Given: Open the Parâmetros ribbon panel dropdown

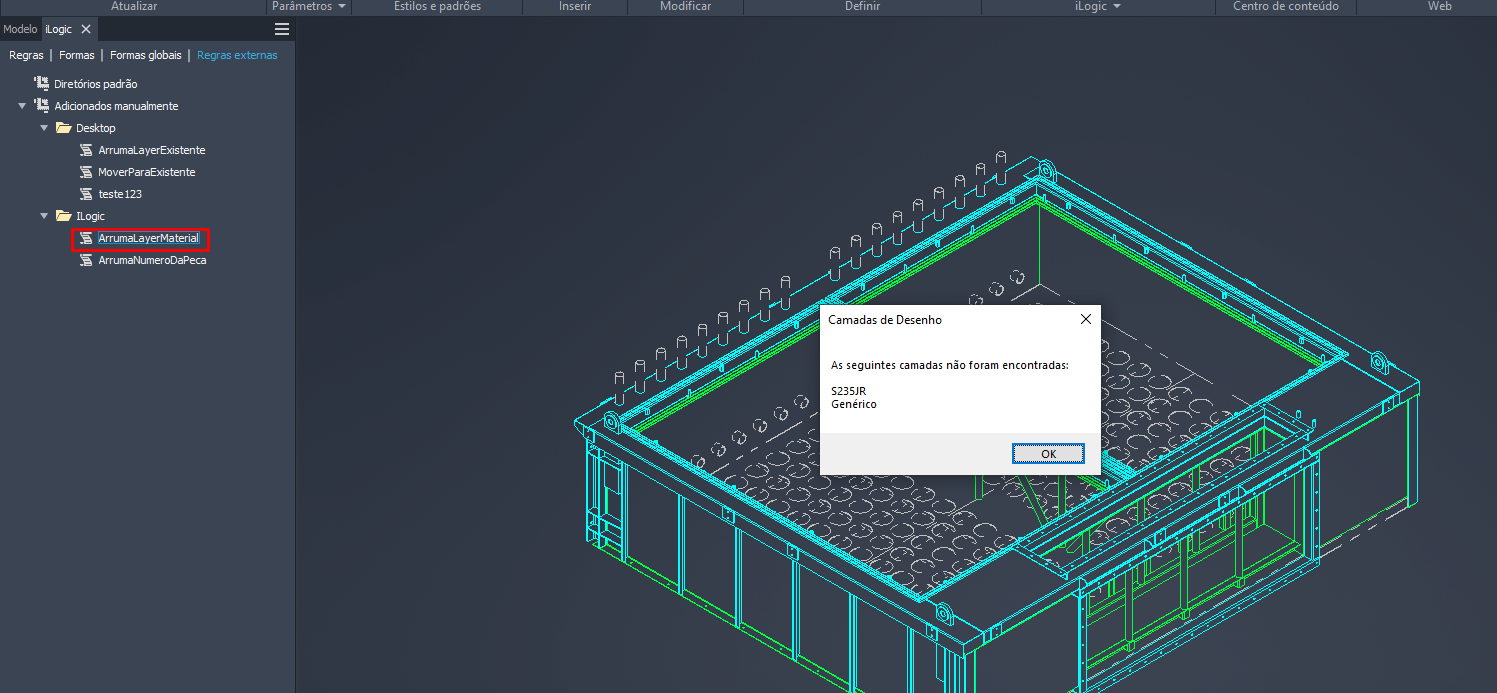Looking at the screenshot, I should (x=342, y=6).
